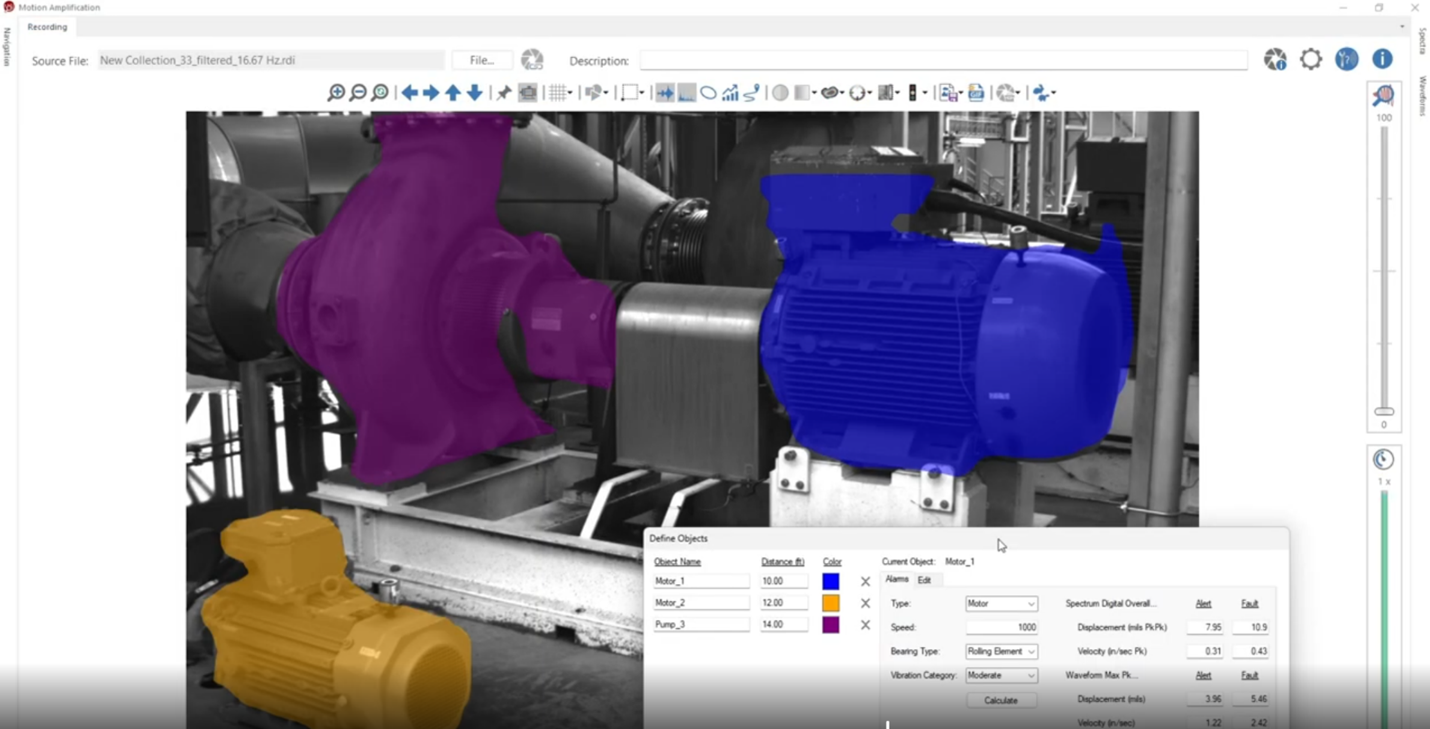1430x729 pixels.
Task: Toggle the highlighted motion vector tool
Action: (x=665, y=93)
